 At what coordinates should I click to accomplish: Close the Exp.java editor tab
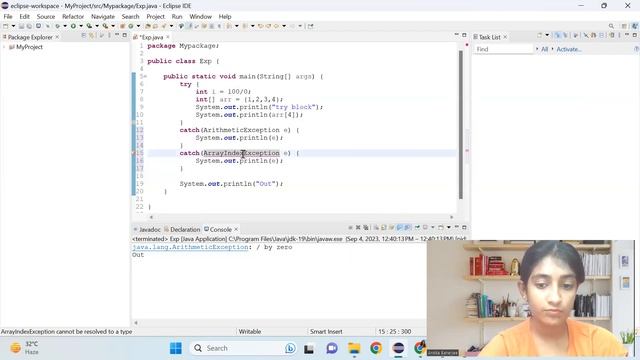click(x=168, y=37)
